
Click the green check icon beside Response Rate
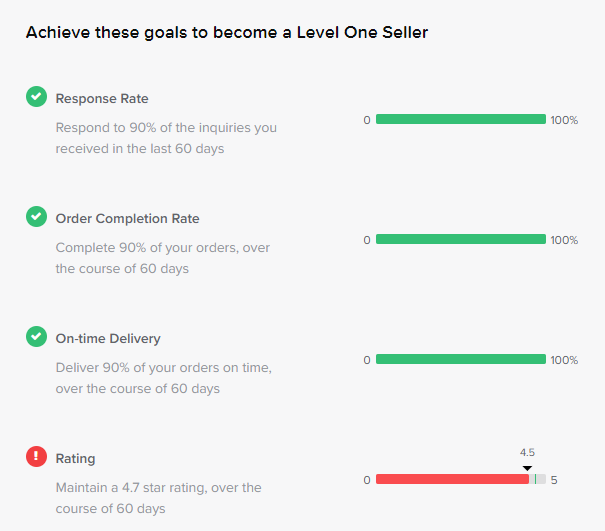click(36, 96)
